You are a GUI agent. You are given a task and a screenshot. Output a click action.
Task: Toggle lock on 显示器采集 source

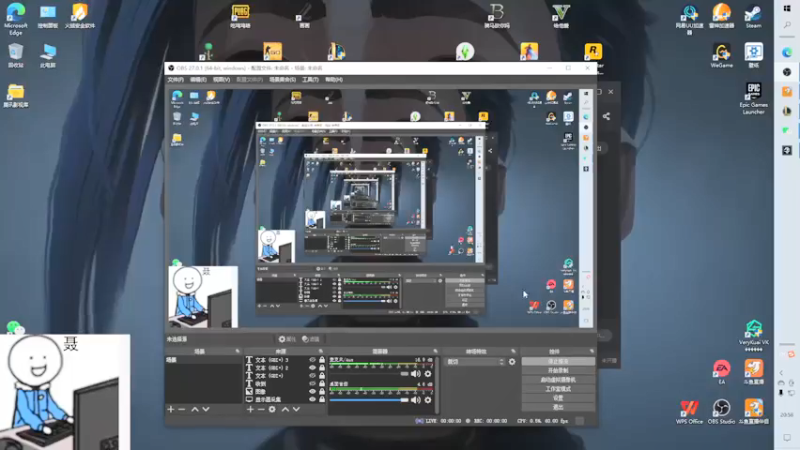322,399
